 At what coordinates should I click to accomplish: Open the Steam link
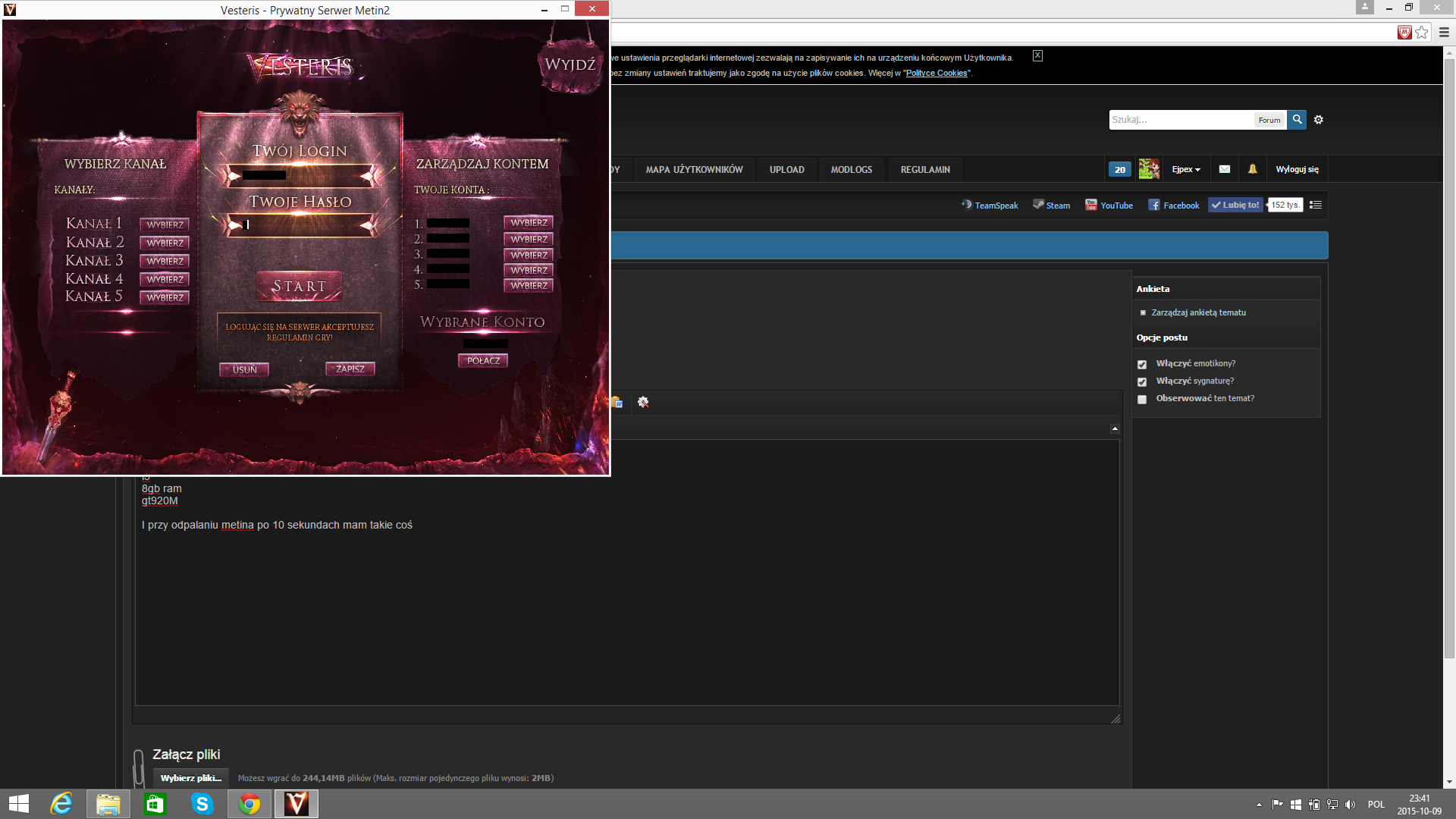point(1051,206)
